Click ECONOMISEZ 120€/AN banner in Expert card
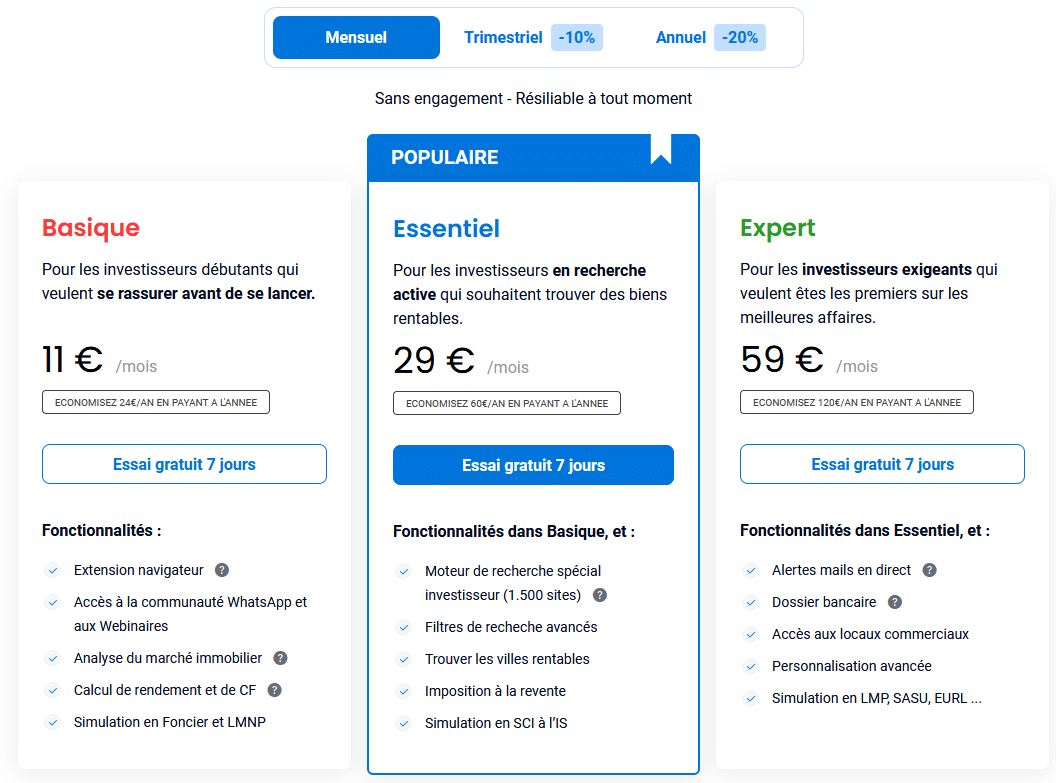This screenshot has height=783, width=1056. pos(856,402)
